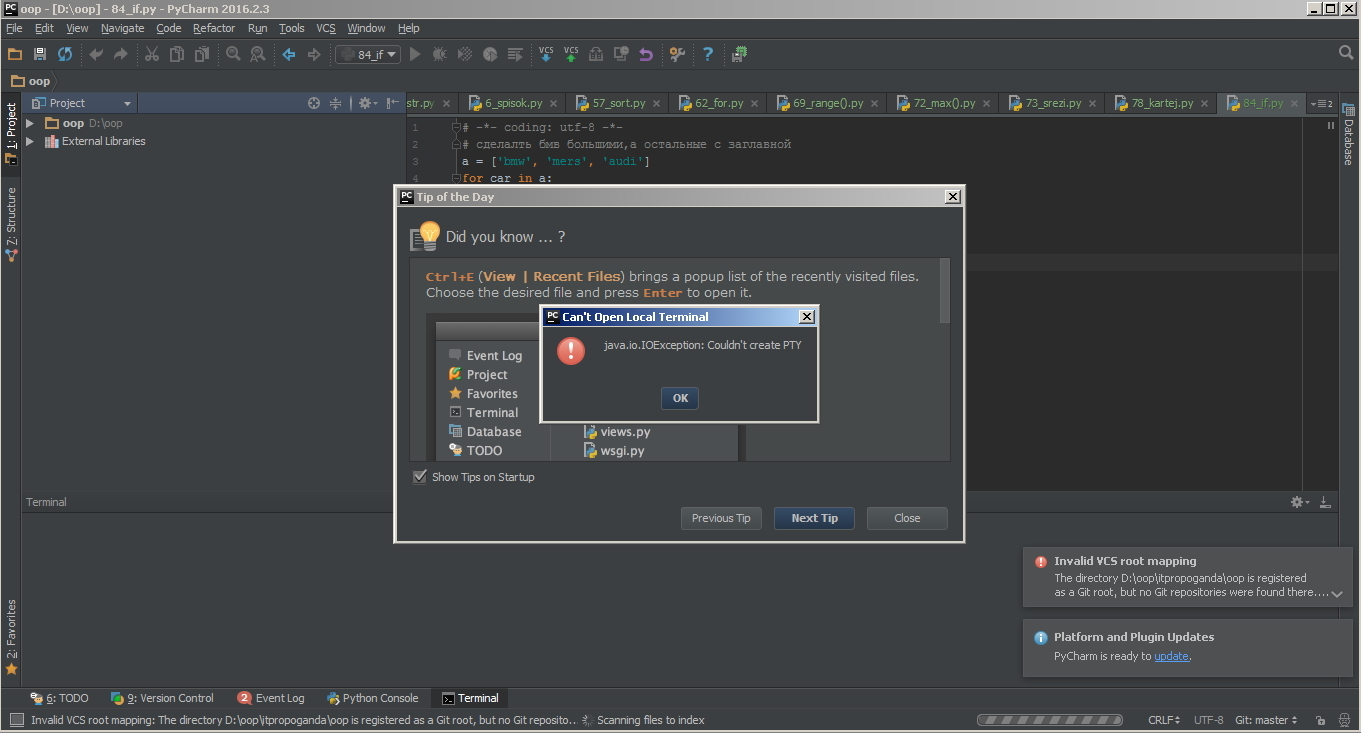
Task: Click the VCS Update Project icon
Action: 546,54
